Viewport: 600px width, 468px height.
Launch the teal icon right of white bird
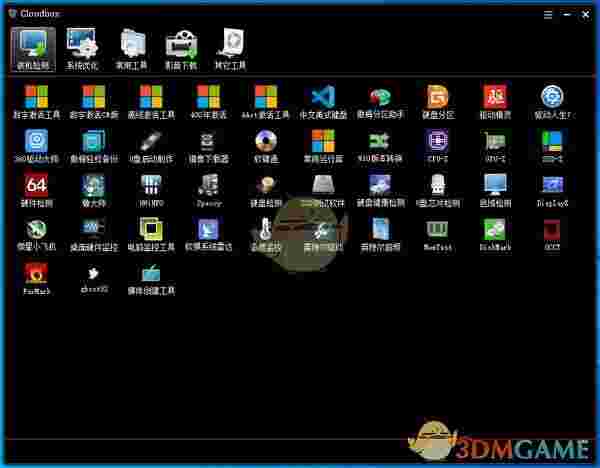(x=151, y=273)
